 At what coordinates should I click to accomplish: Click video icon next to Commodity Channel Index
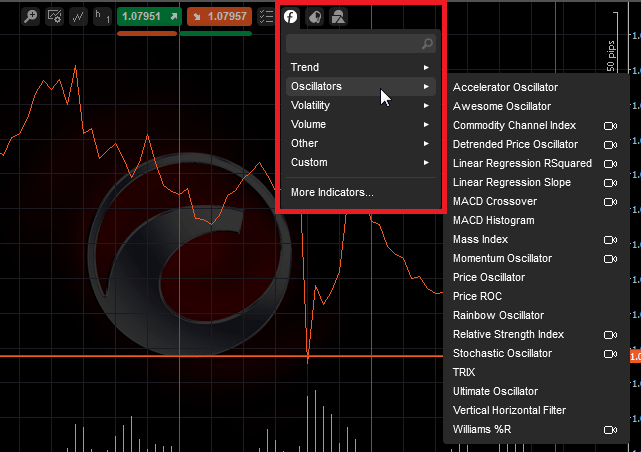pyautogui.click(x=610, y=126)
